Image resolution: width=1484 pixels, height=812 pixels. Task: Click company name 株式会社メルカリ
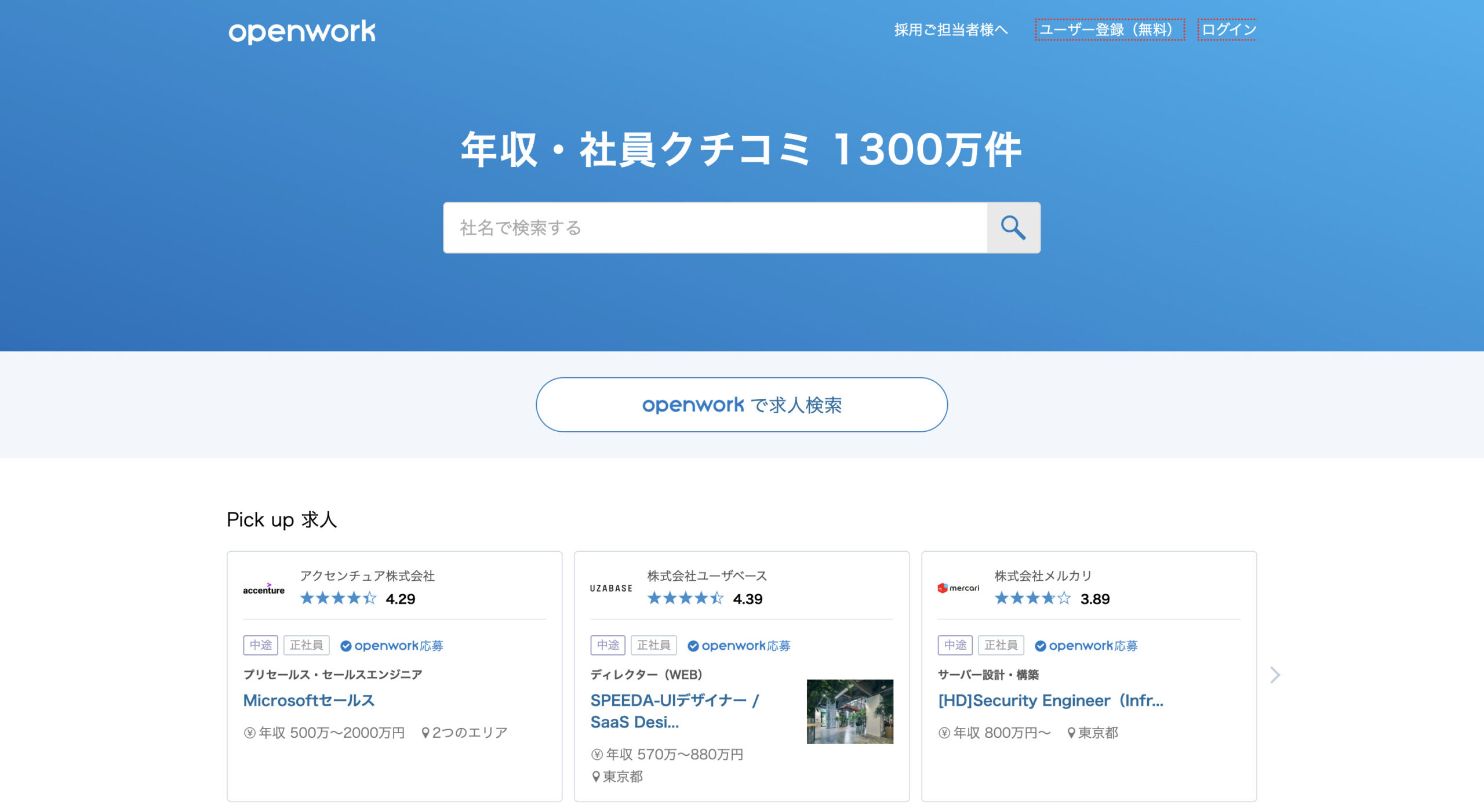click(x=1043, y=576)
